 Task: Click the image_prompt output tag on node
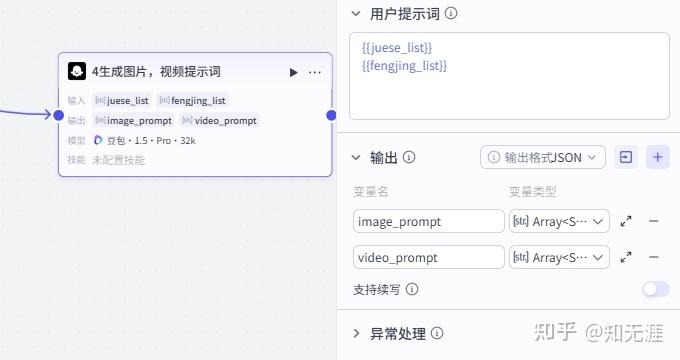(133, 121)
